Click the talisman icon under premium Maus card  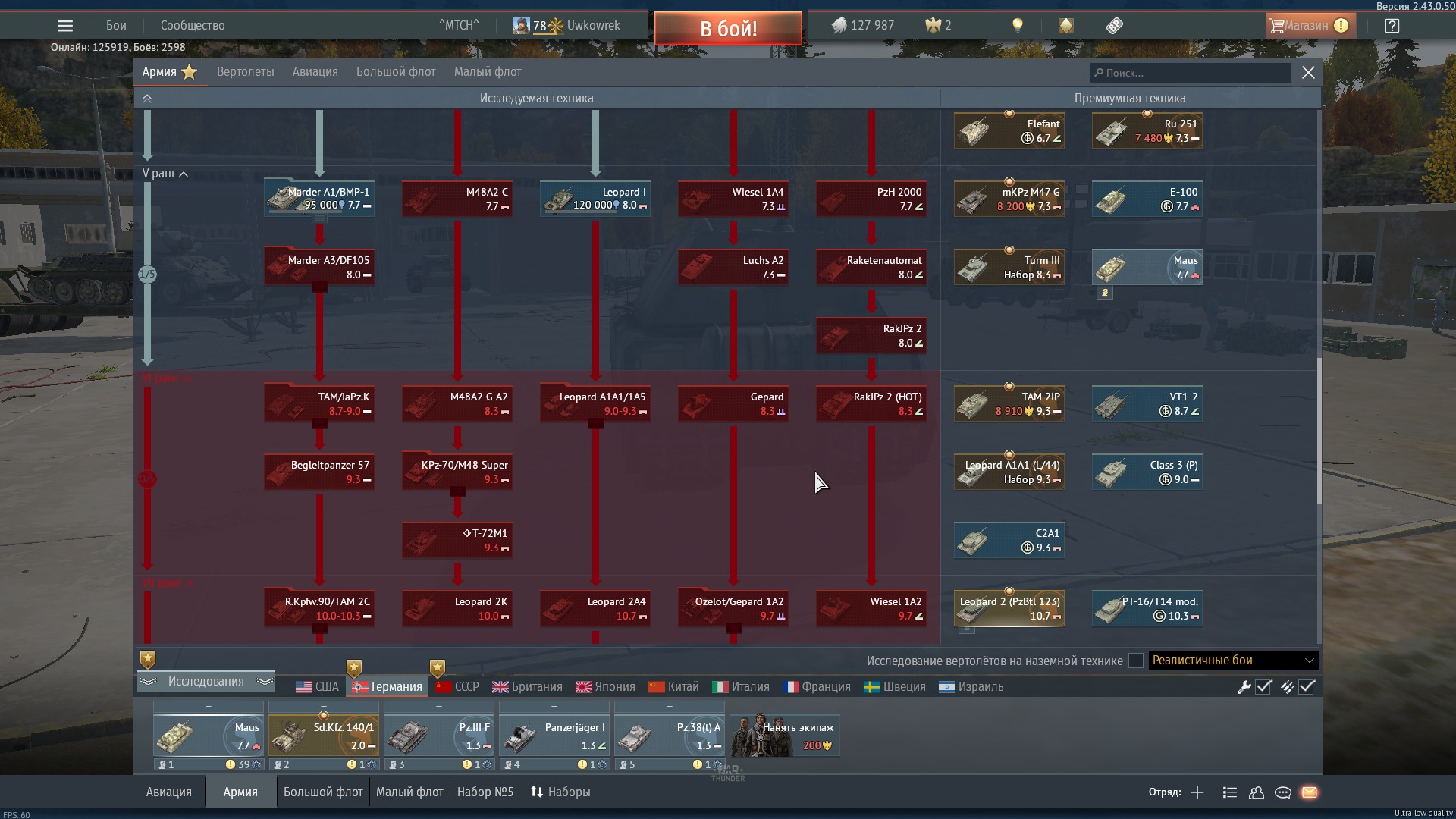tap(1105, 293)
